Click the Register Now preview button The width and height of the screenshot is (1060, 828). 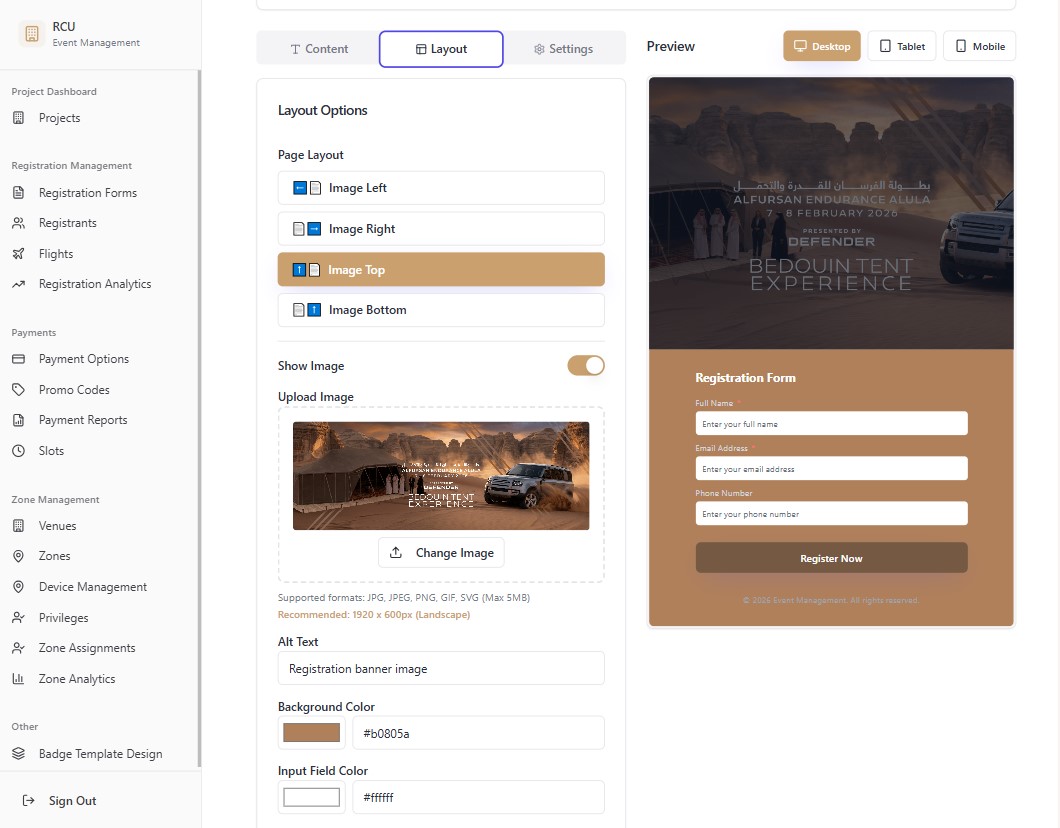pyautogui.click(x=831, y=557)
